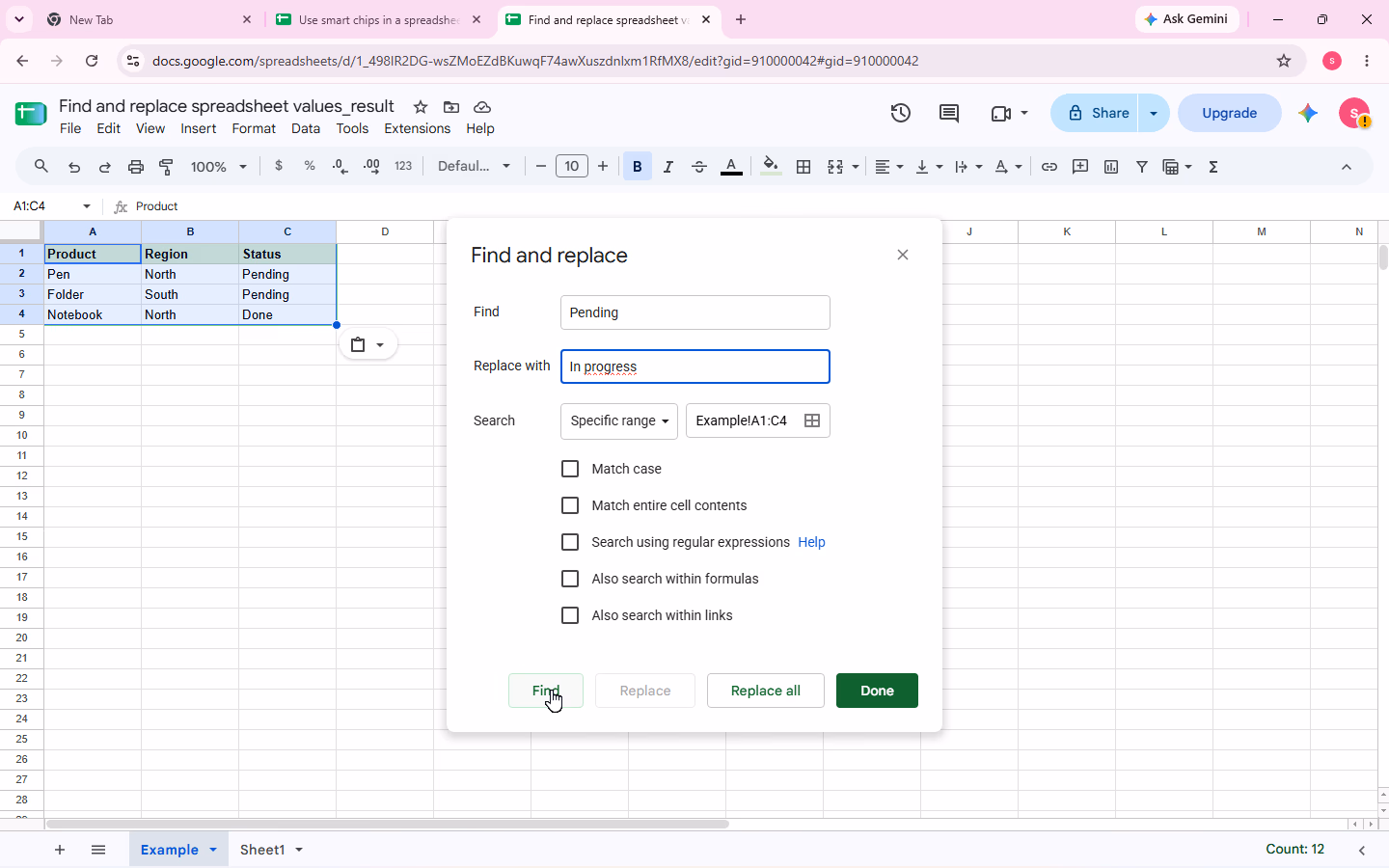Image resolution: width=1389 pixels, height=868 pixels.
Task: Insert a comment from the toolbar
Action: [x=1080, y=167]
